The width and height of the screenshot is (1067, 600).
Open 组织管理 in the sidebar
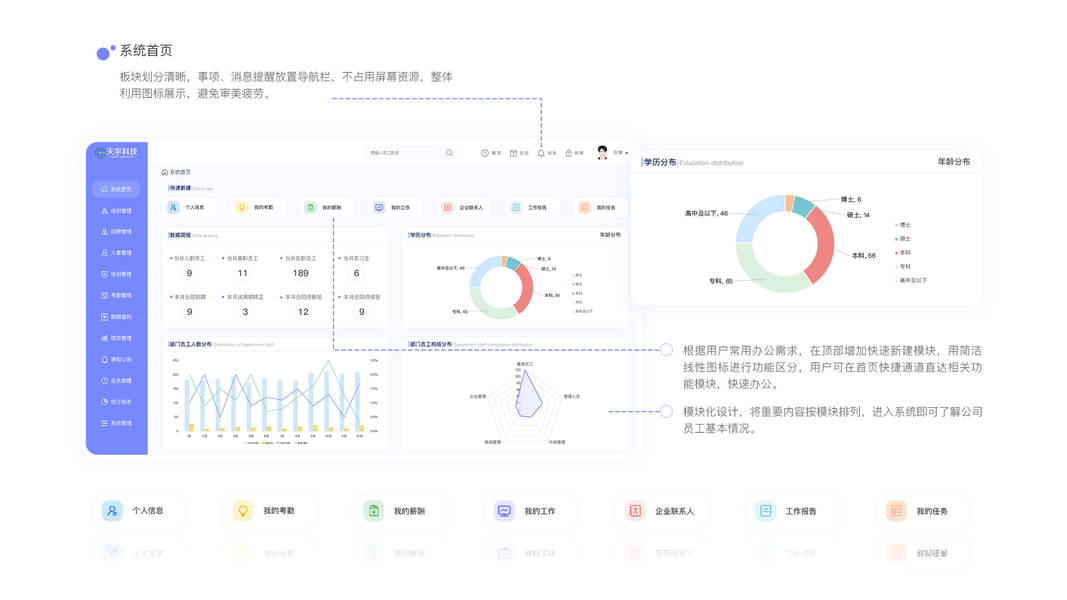point(116,211)
